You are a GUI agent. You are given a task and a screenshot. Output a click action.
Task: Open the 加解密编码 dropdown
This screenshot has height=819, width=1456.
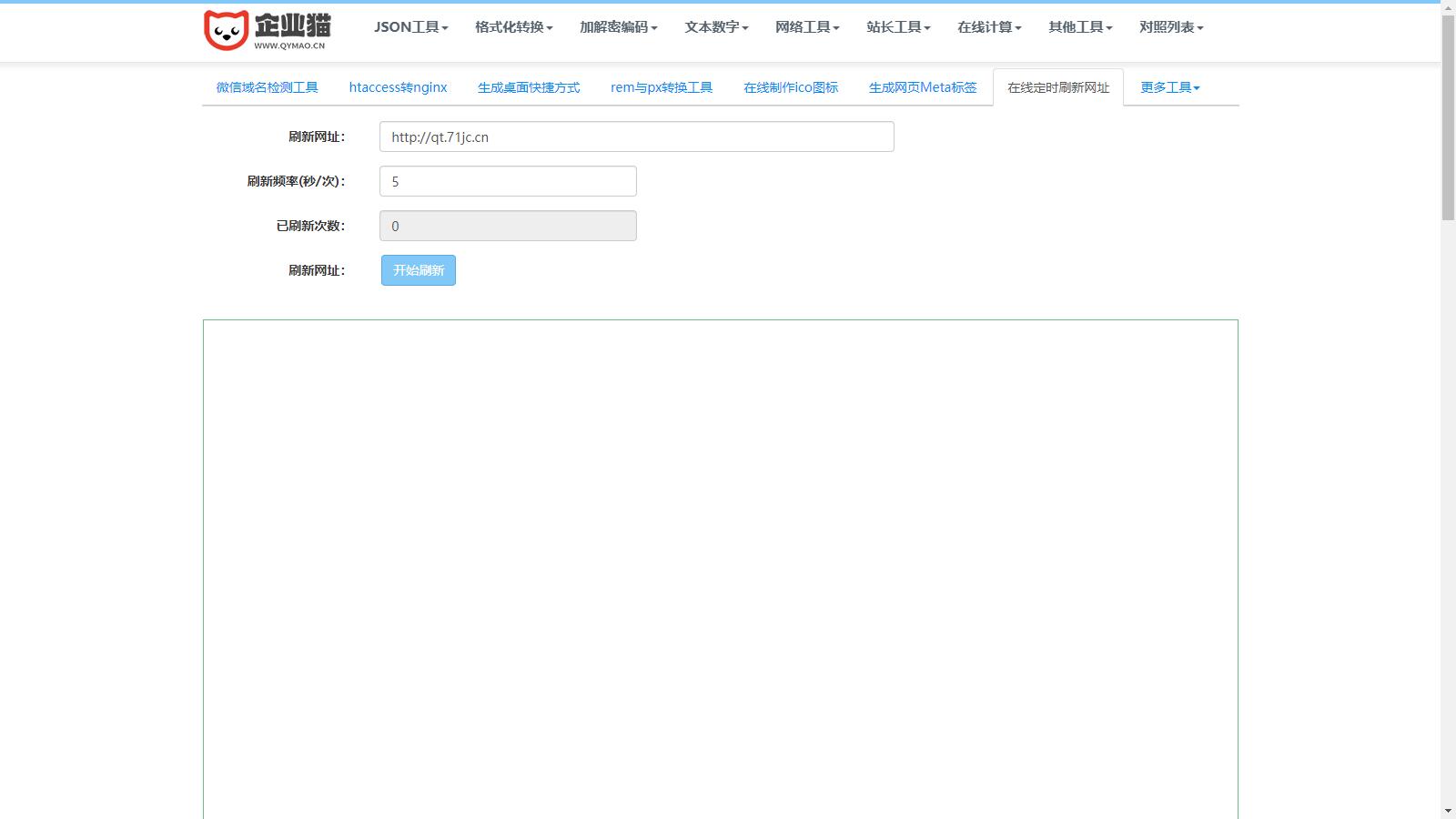coord(618,27)
